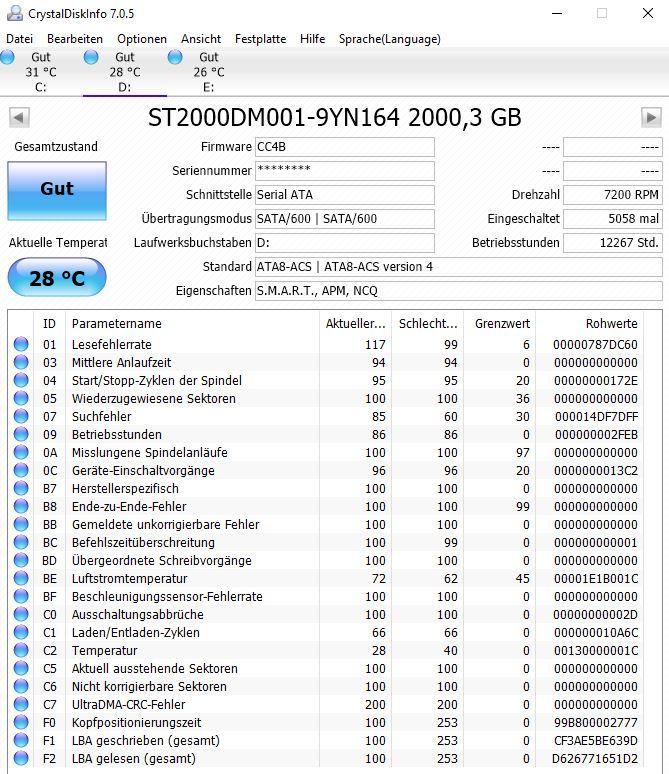
Task: Click the Laufwerksbuchstaben D: field
Action: (x=345, y=243)
